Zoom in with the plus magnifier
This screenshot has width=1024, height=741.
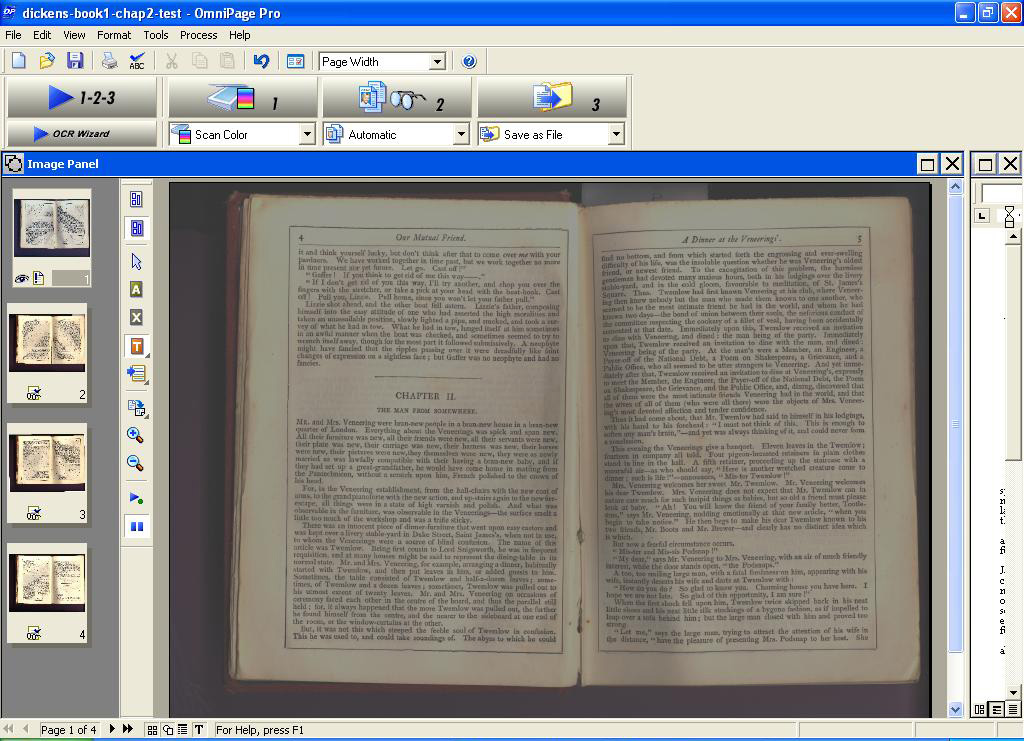point(135,435)
